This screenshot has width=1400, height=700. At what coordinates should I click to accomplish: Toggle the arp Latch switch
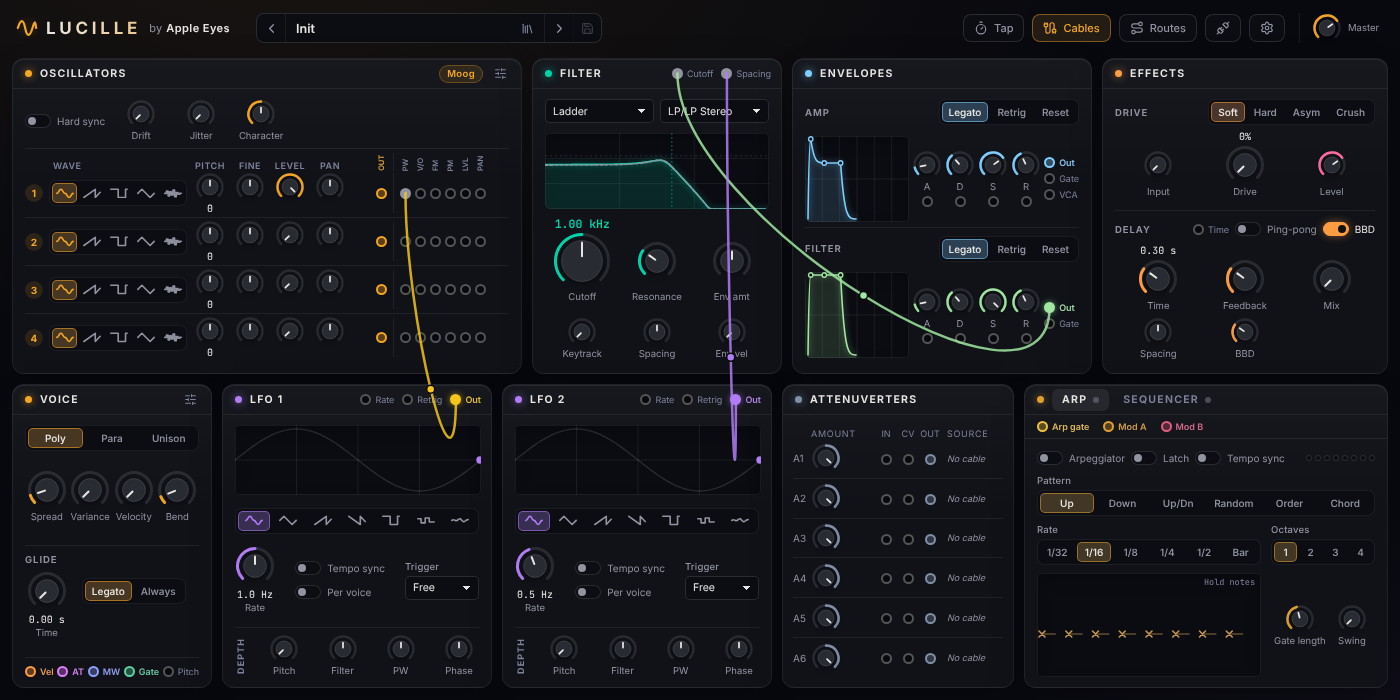click(x=1144, y=458)
